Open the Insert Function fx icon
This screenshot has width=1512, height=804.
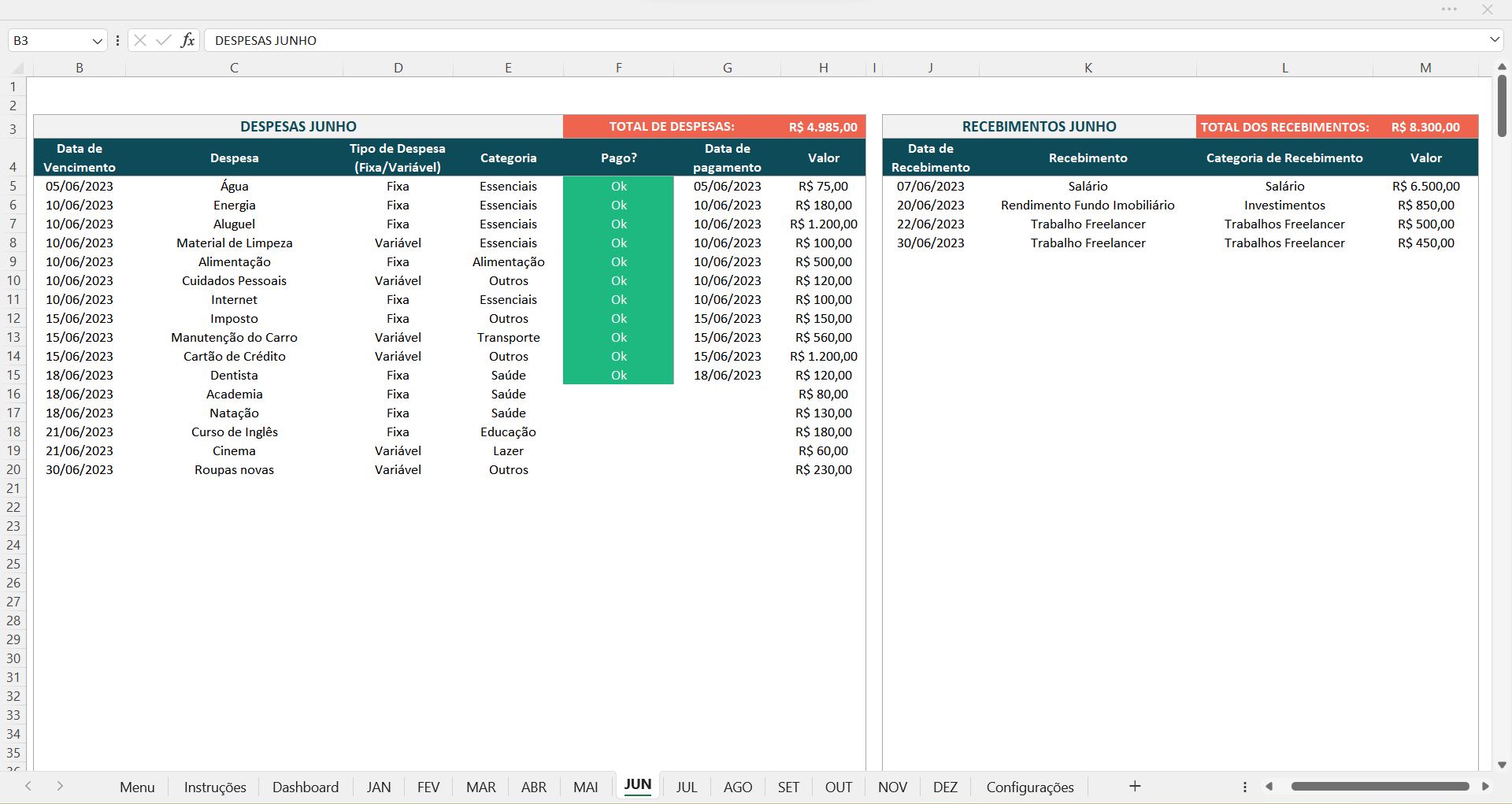187,40
